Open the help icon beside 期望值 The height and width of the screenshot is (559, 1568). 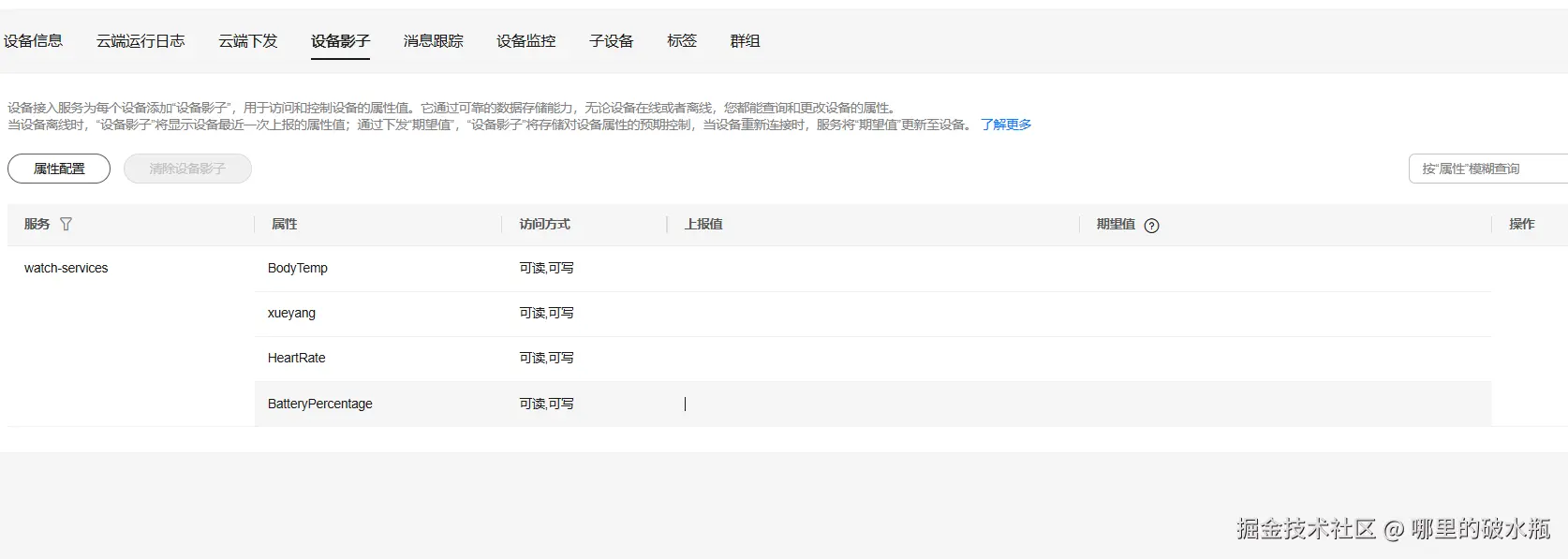1152,225
